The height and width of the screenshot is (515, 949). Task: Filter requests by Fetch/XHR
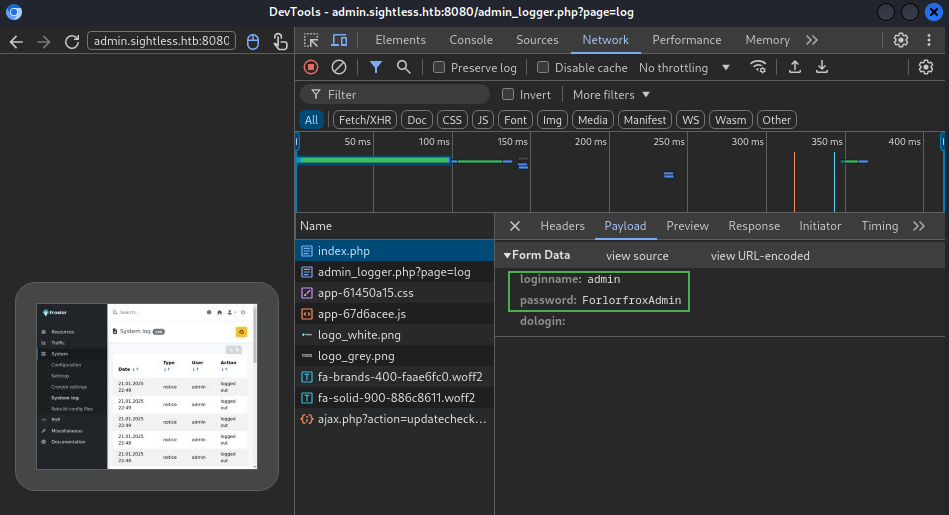pos(365,120)
